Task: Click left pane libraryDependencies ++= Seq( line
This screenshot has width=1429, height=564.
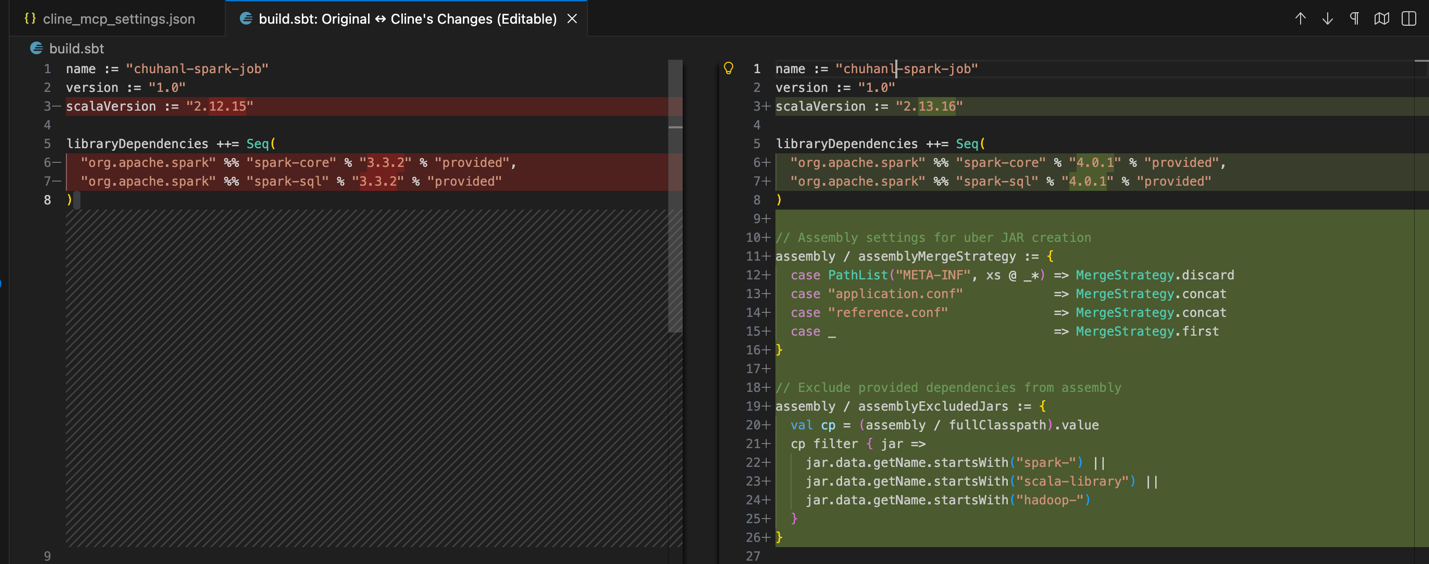Action: tap(171, 144)
